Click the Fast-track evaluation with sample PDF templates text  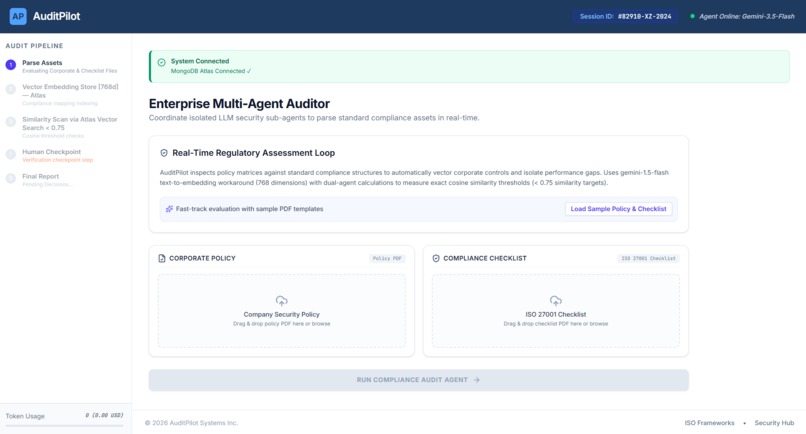click(x=249, y=209)
